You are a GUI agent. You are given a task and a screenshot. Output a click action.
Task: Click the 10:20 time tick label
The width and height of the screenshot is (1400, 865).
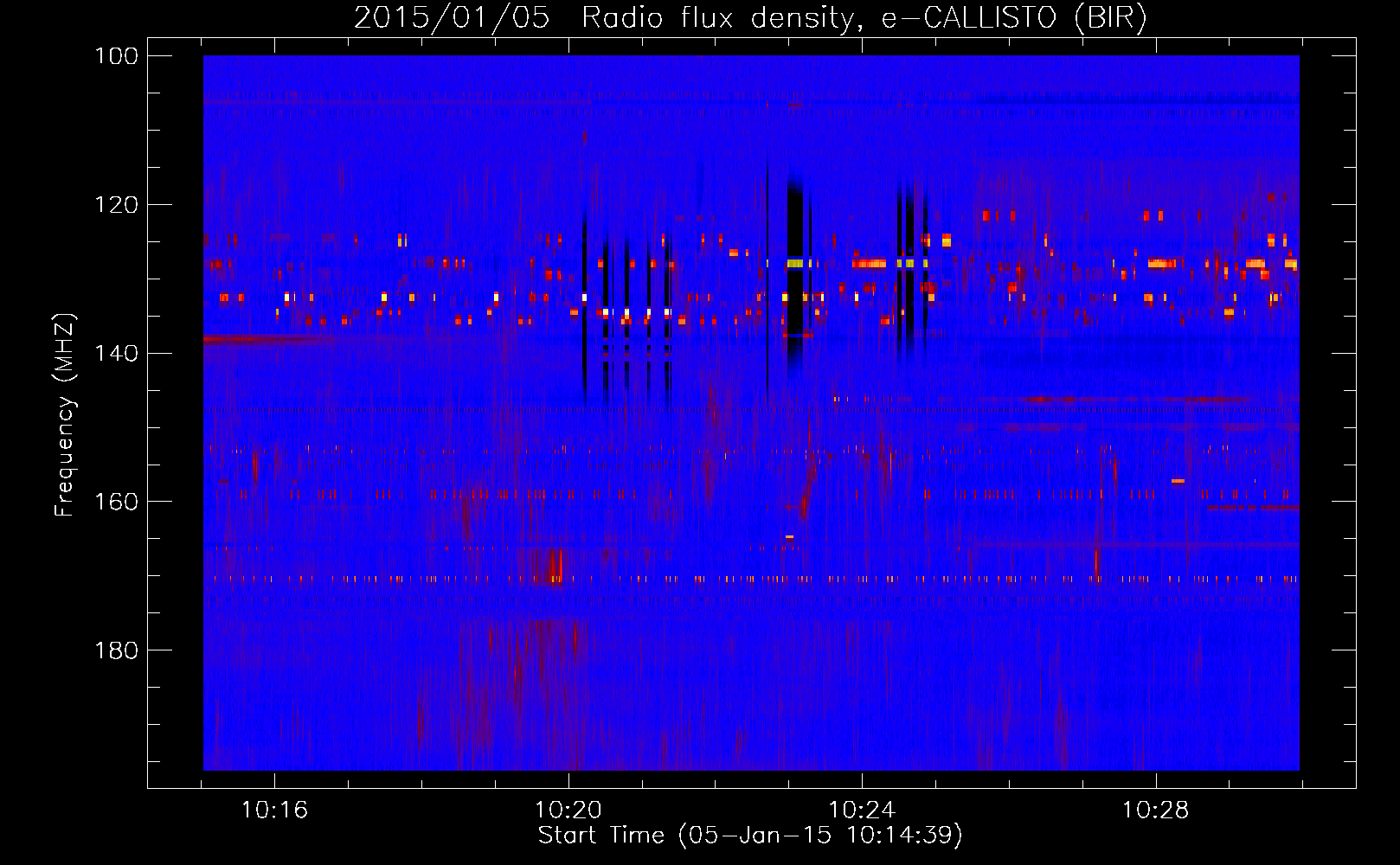568,811
